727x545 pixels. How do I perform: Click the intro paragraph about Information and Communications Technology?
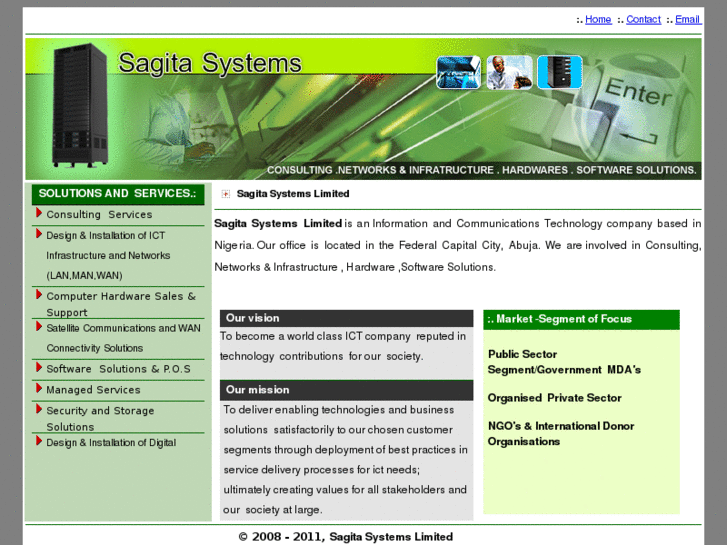(x=458, y=245)
